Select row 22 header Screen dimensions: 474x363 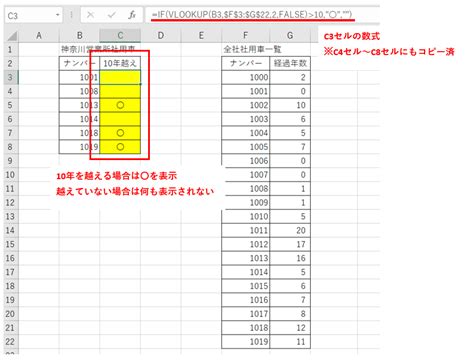tap(11, 341)
